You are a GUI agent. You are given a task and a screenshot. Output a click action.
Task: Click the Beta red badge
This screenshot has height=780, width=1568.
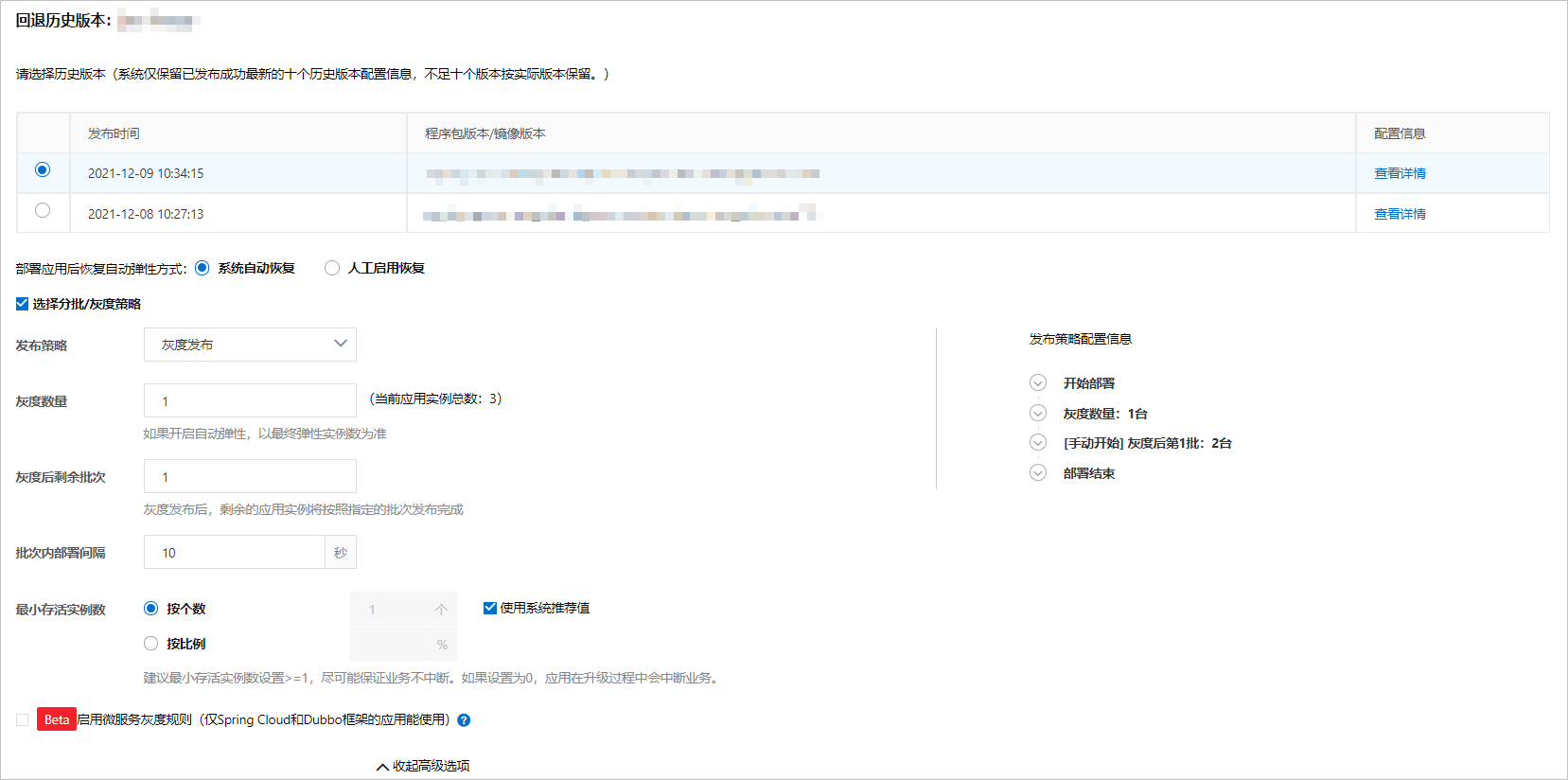coord(57,719)
